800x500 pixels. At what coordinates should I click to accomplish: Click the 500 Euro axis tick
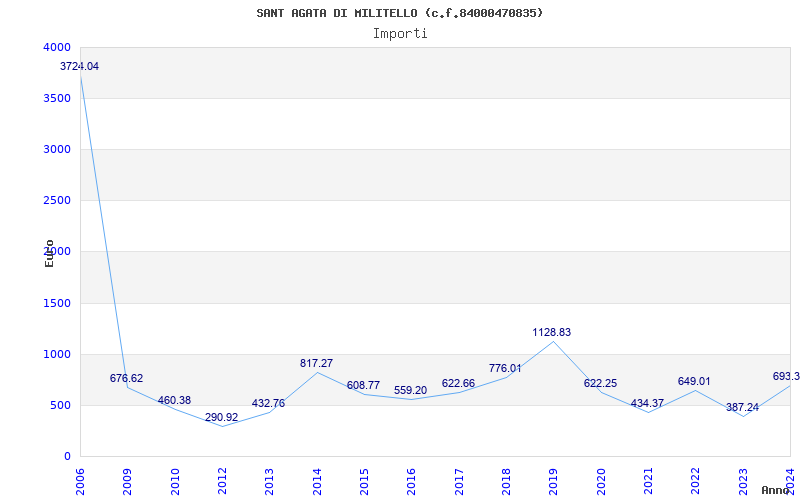point(61,406)
